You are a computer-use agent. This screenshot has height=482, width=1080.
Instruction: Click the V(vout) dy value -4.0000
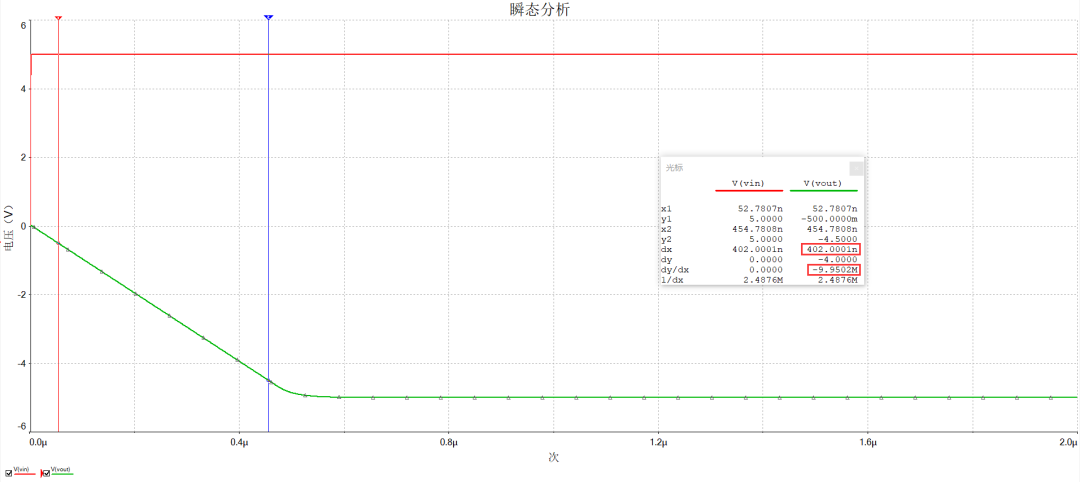(839, 260)
